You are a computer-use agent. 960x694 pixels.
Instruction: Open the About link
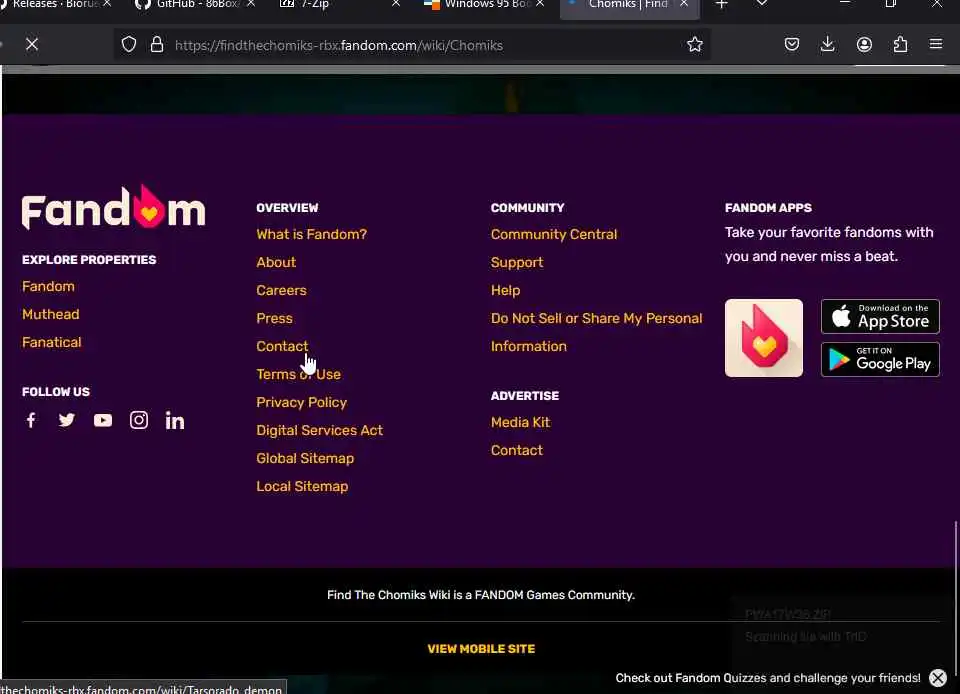[x=276, y=263]
